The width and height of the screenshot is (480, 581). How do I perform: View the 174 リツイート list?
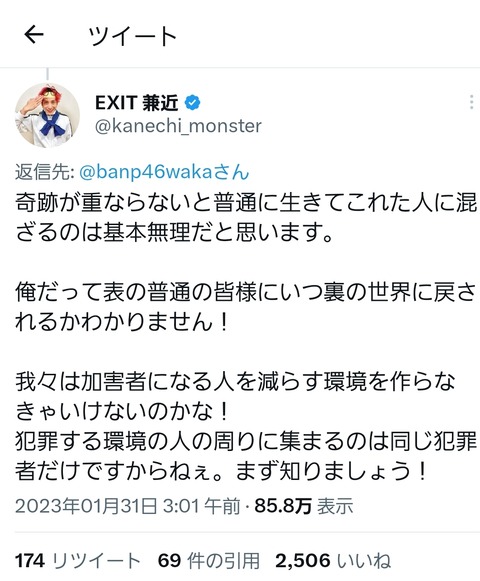point(77,561)
